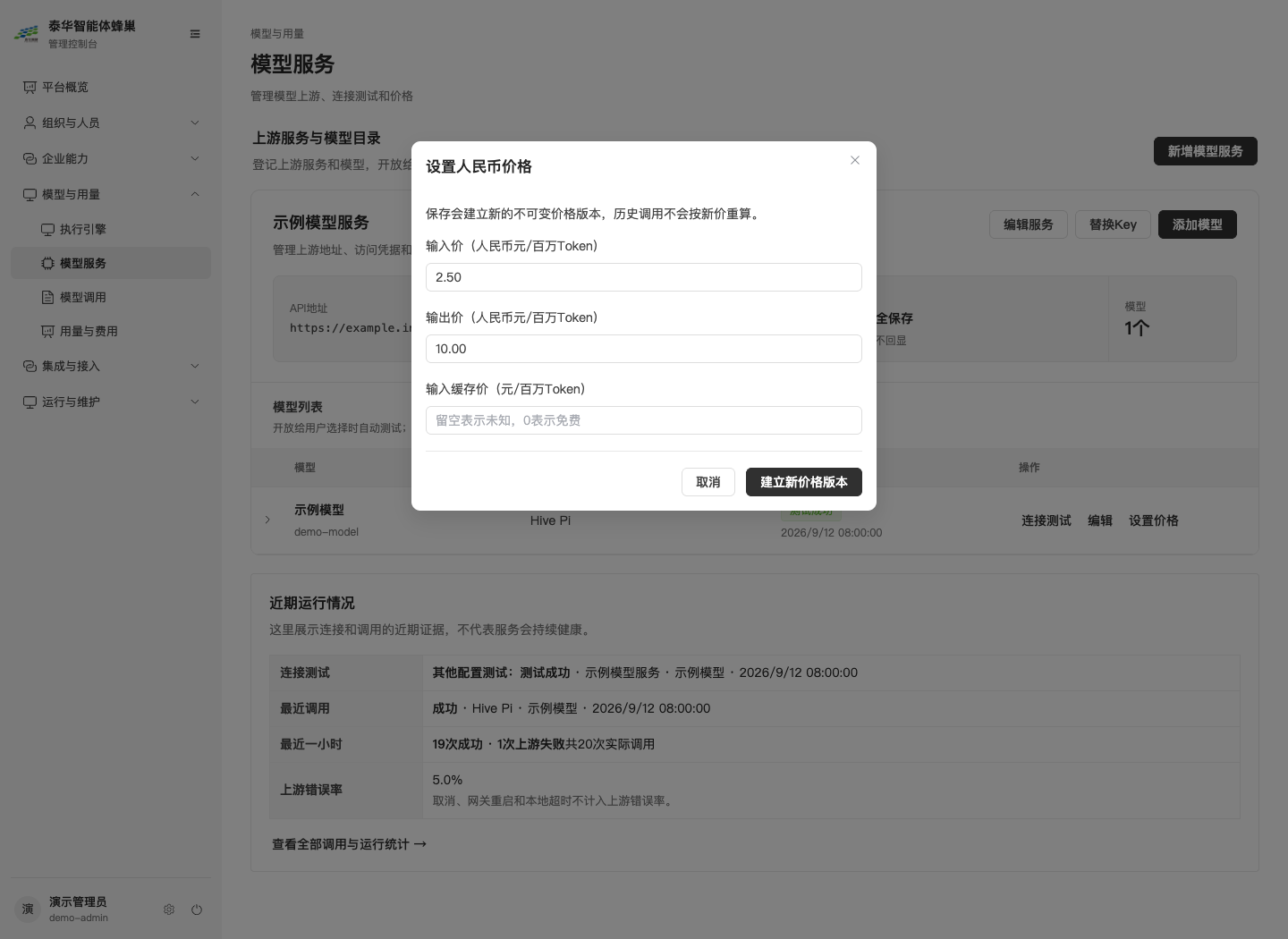Click the 模型调用 document icon
The width and height of the screenshot is (1288, 939).
[x=47, y=297]
